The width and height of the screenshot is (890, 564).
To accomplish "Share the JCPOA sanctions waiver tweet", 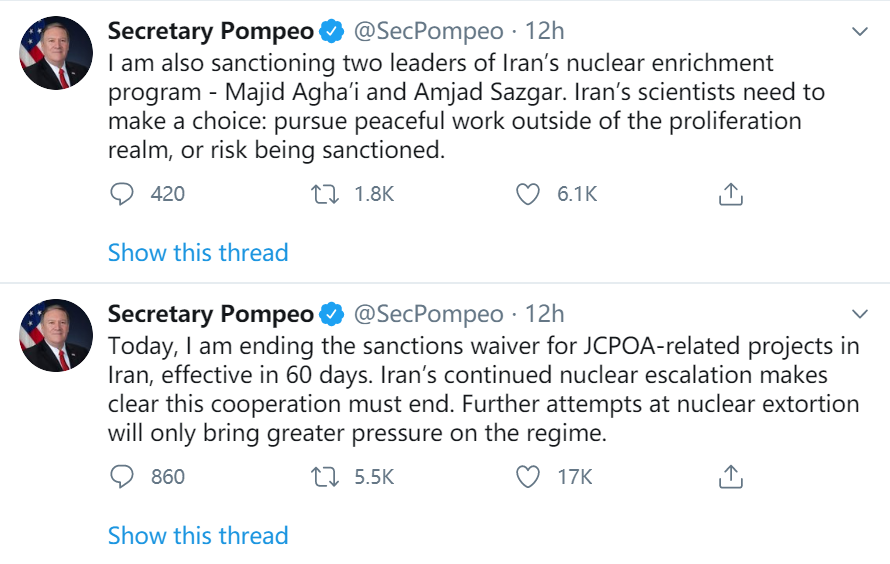I will (731, 477).
